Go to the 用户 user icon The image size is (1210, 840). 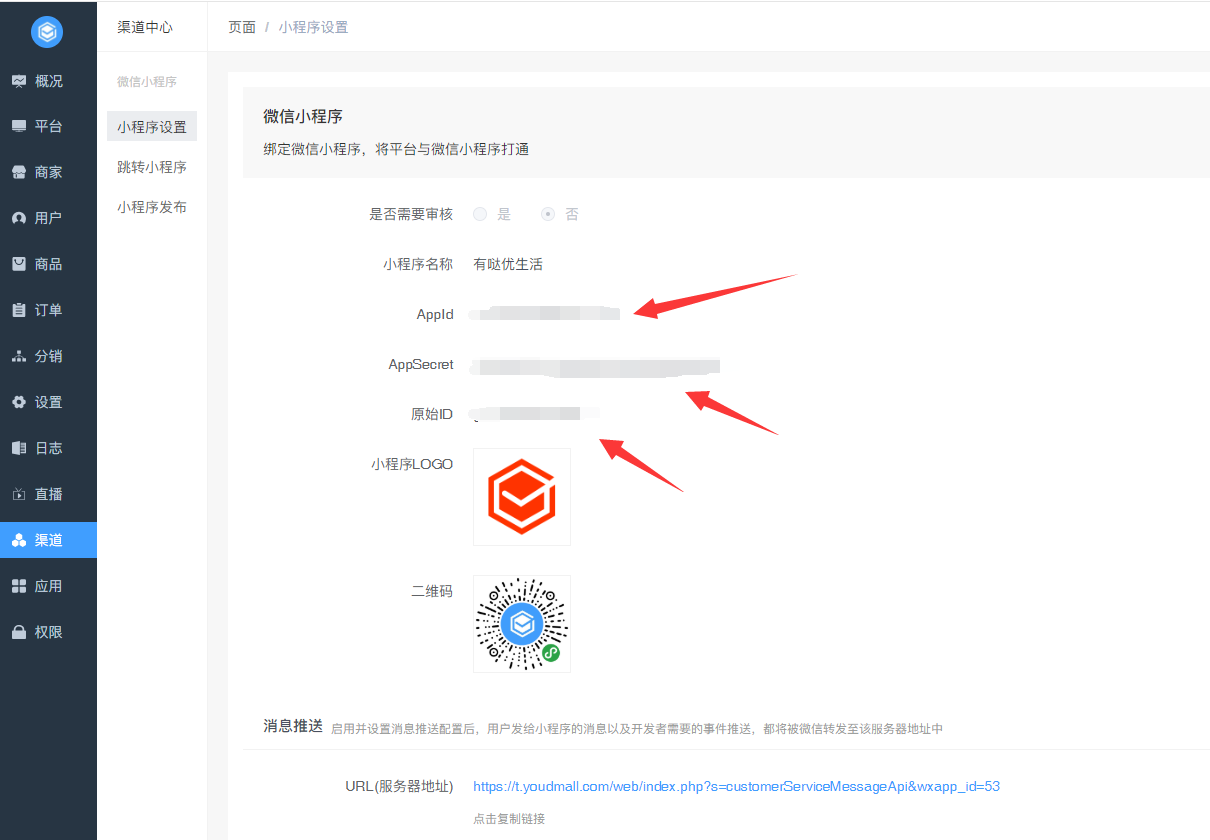[19, 218]
